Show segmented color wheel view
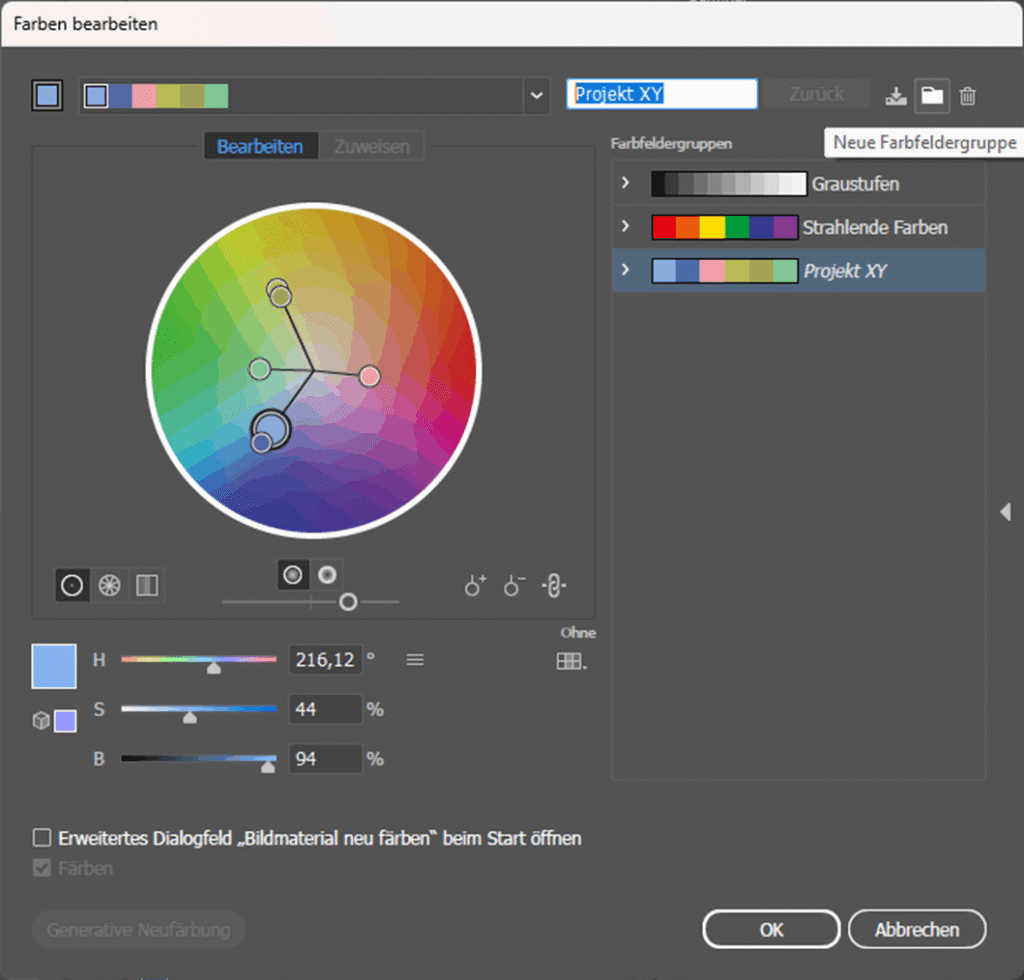 pos(110,586)
